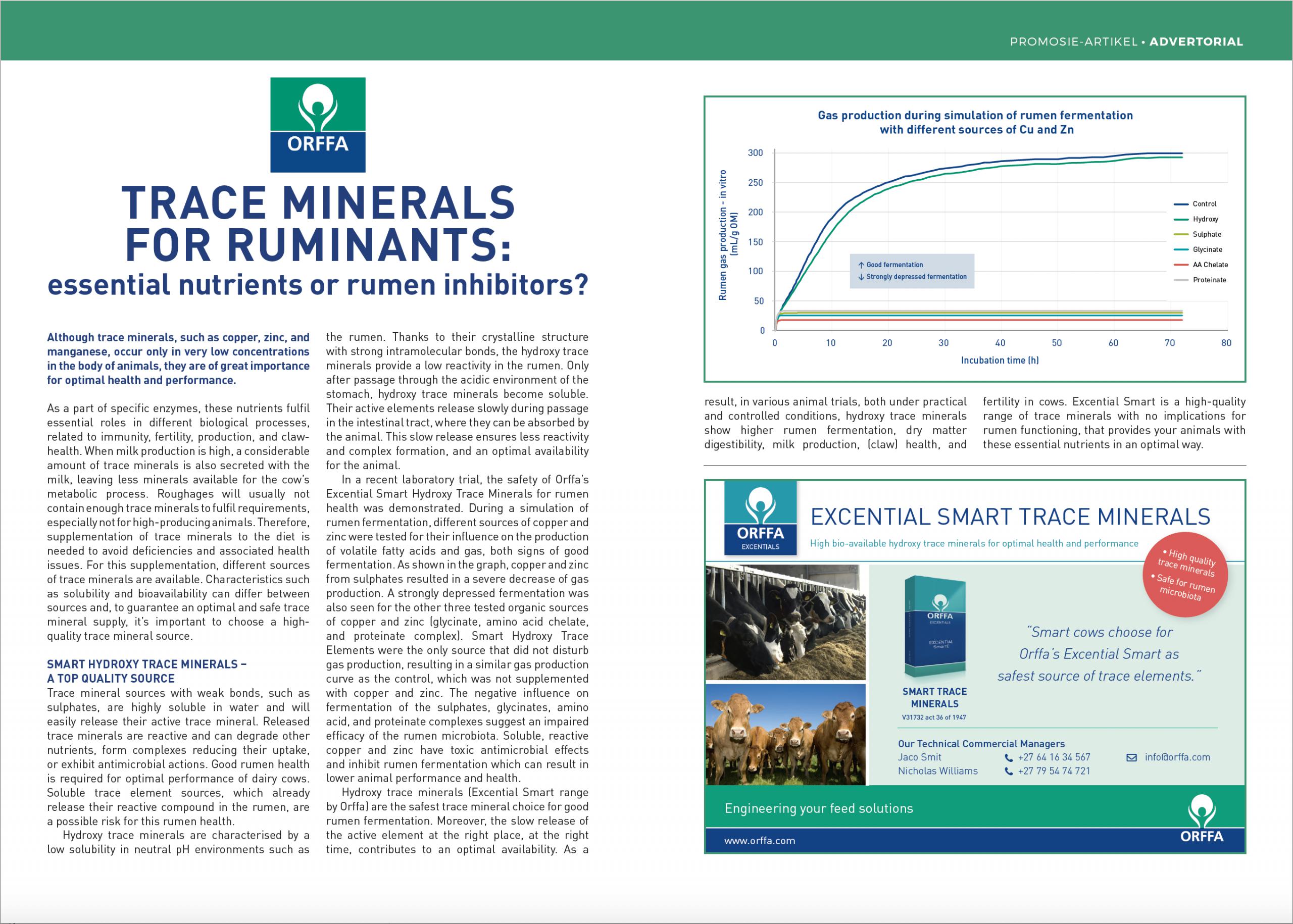This screenshot has width=1293, height=924.
Task: Click phone number +27 64 16 34 567
Action: point(1054,757)
